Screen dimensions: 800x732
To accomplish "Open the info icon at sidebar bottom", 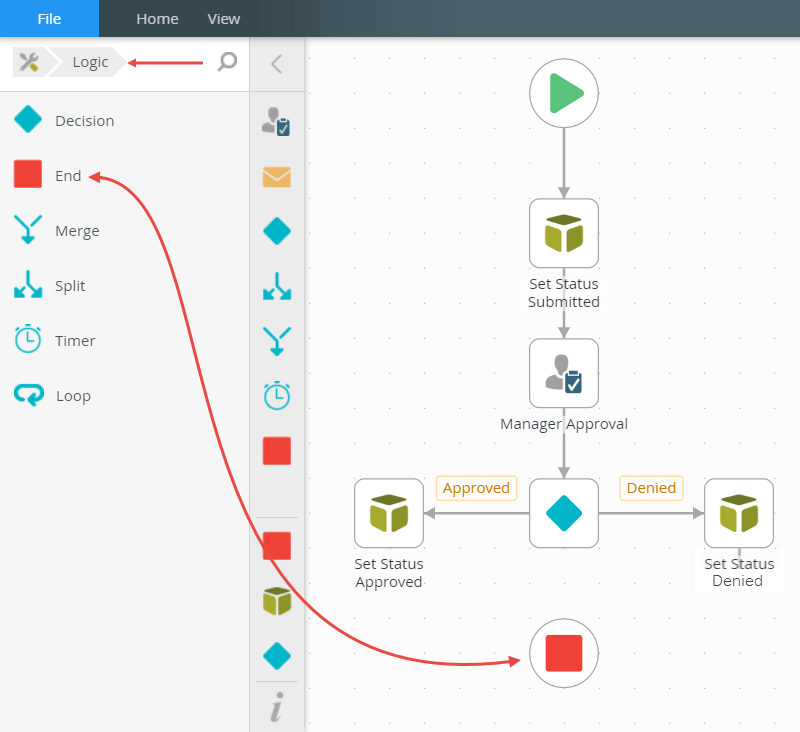I will click(x=276, y=708).
